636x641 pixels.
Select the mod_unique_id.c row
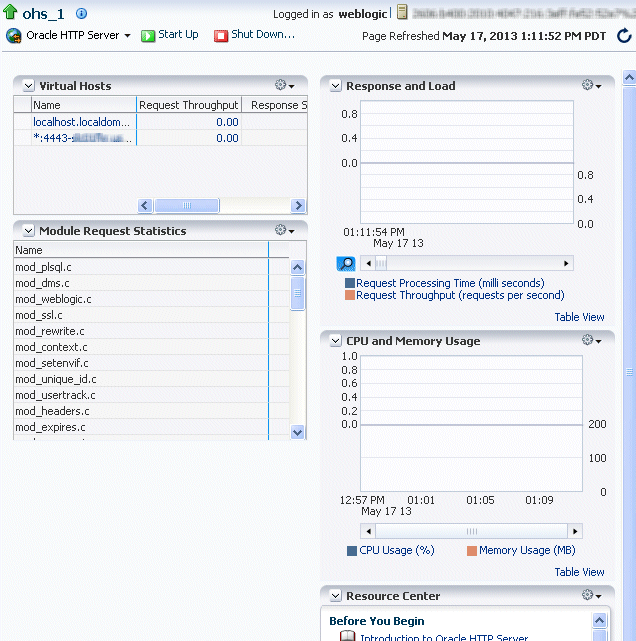tap(151, 379)
